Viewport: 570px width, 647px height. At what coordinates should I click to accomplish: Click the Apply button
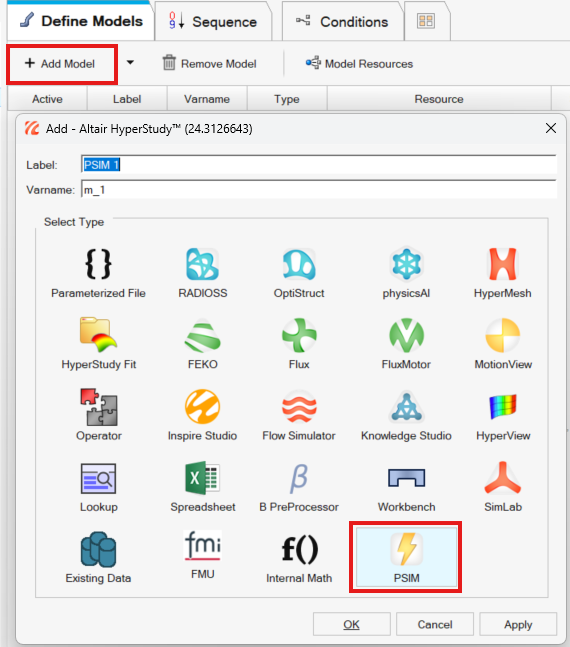[x=518, y=624]
